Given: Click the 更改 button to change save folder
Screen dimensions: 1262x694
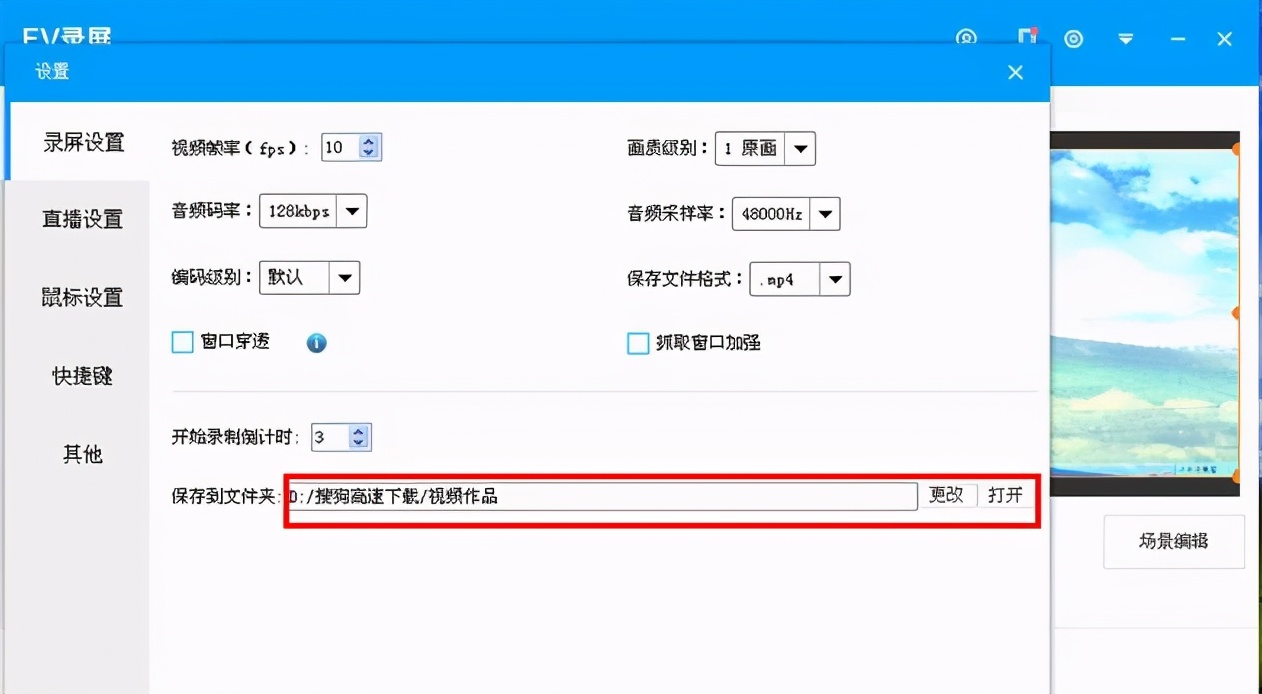Looking at the screenshot, I should (948, 495).
